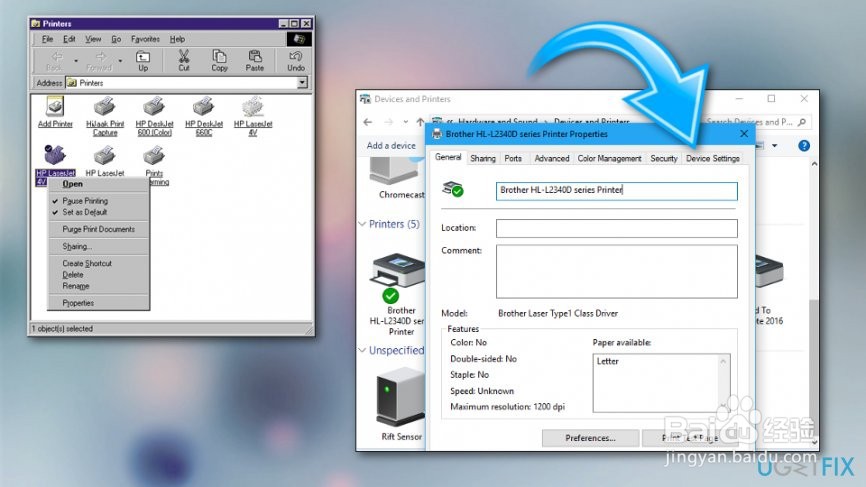Collapse the Printers (5) group

click(x=362, y=224)
